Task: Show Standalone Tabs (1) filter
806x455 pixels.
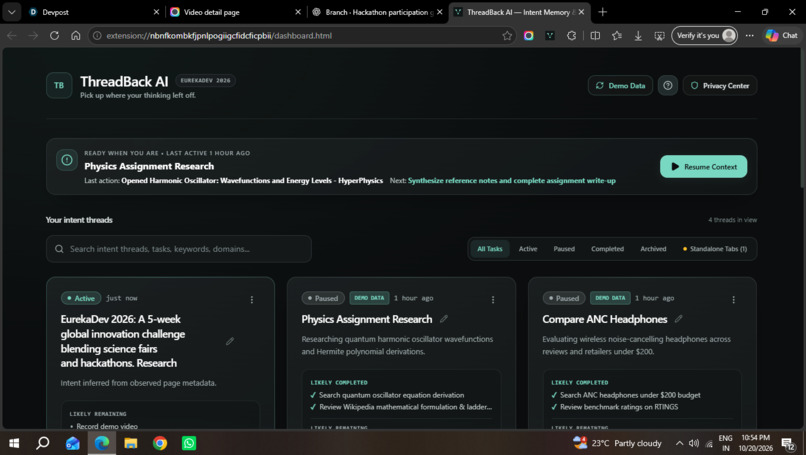Action: (715, 249)
